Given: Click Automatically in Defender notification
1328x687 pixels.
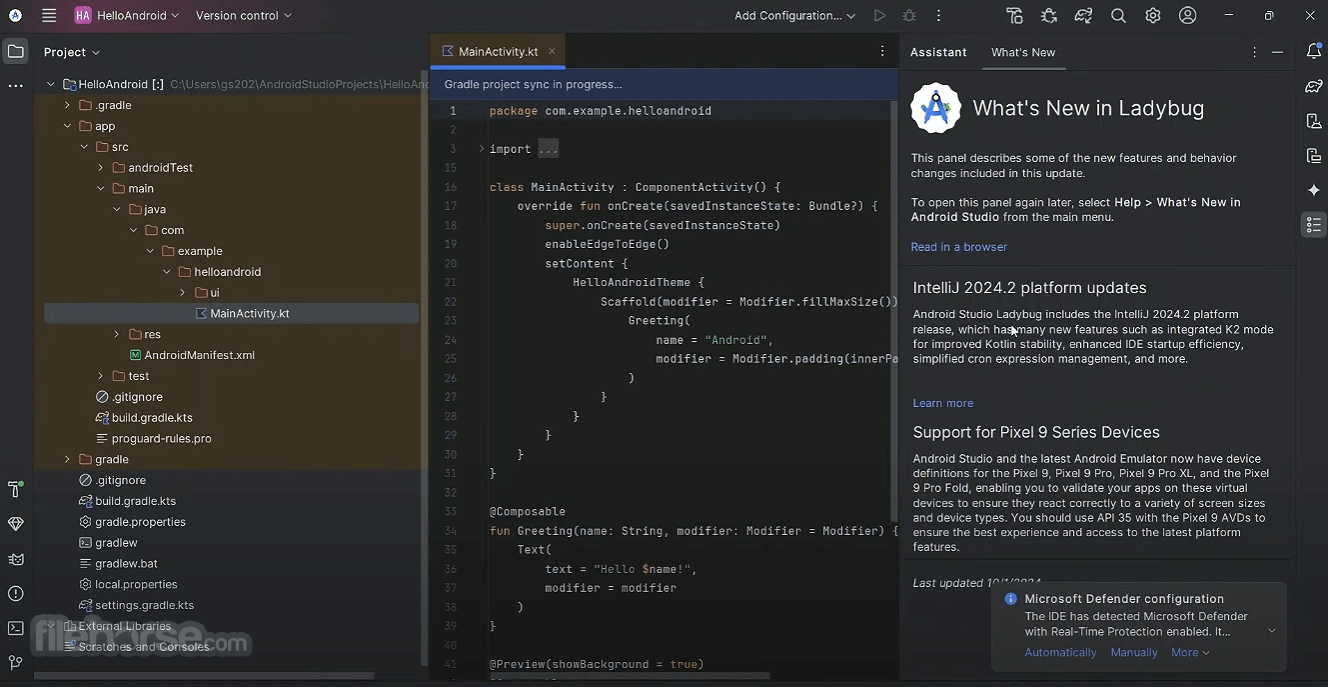Looking at the screenshot, I should pos(1060,652).
